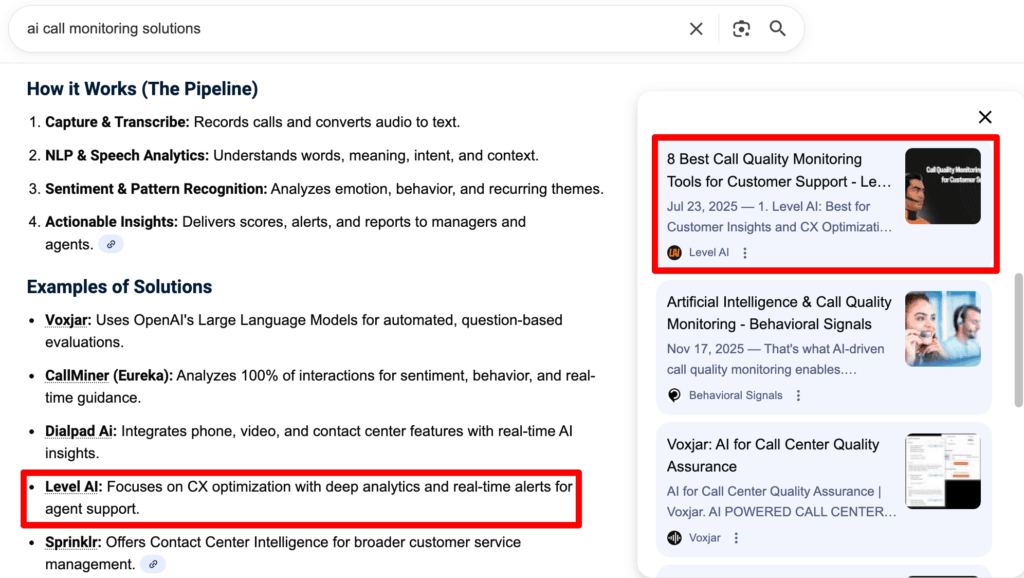Click the Voxjar article thumbnail
Screen dimensions: 1024x578
pyautogui.click(x=942, y=471)
